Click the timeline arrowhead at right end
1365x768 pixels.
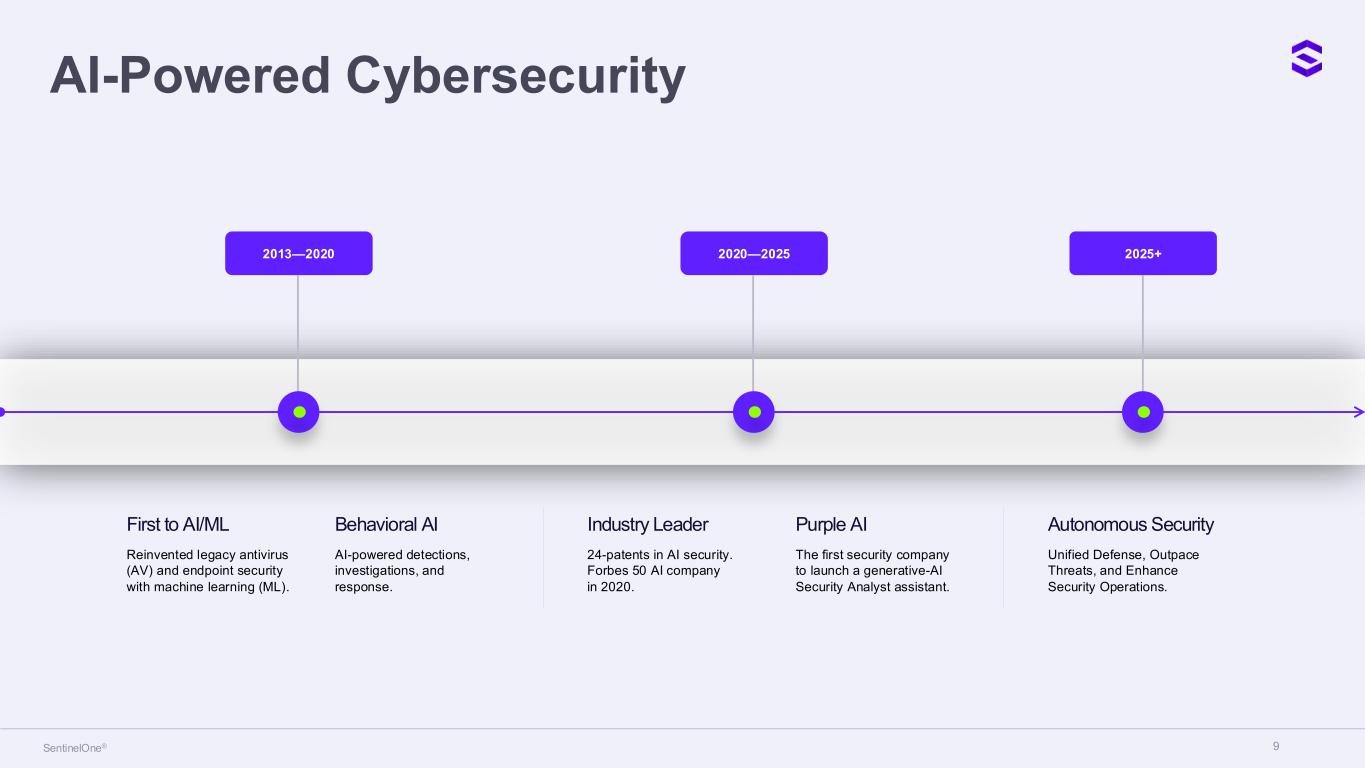tap(1359, 412)
